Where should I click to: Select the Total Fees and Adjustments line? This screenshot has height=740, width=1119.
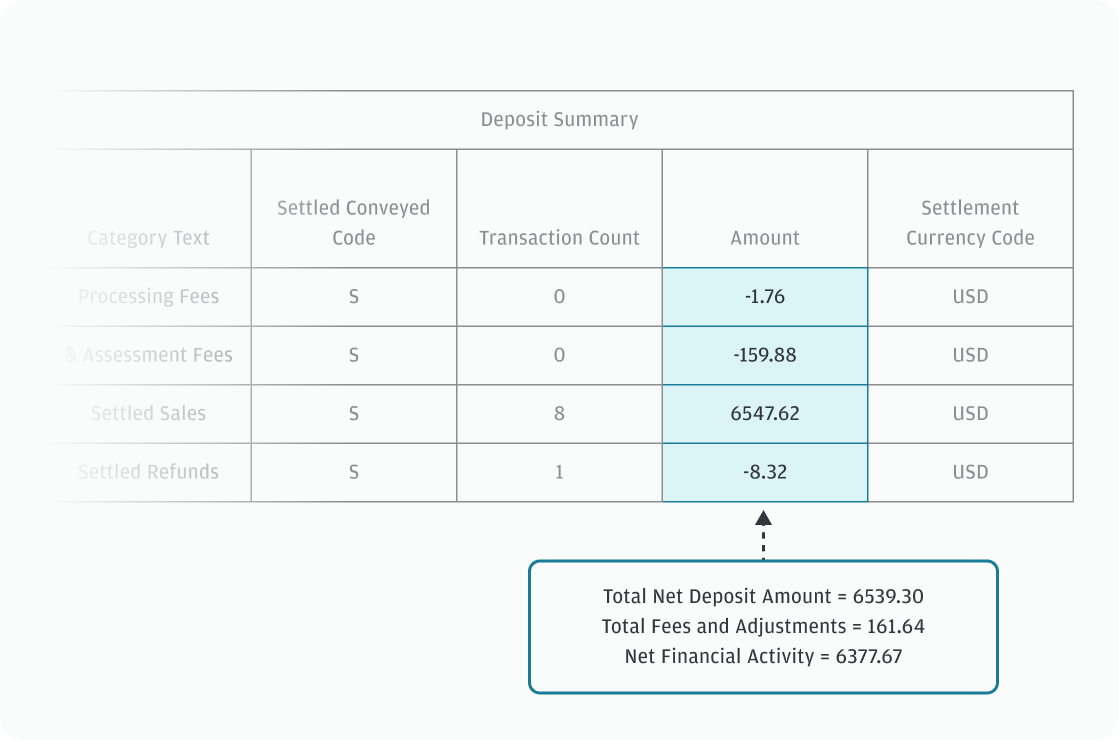pos(763,627)
